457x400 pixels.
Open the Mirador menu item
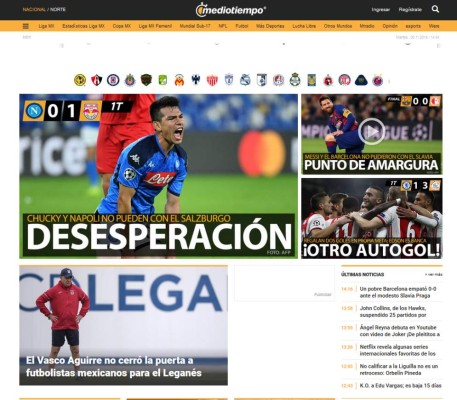click(x=367, y=26)
